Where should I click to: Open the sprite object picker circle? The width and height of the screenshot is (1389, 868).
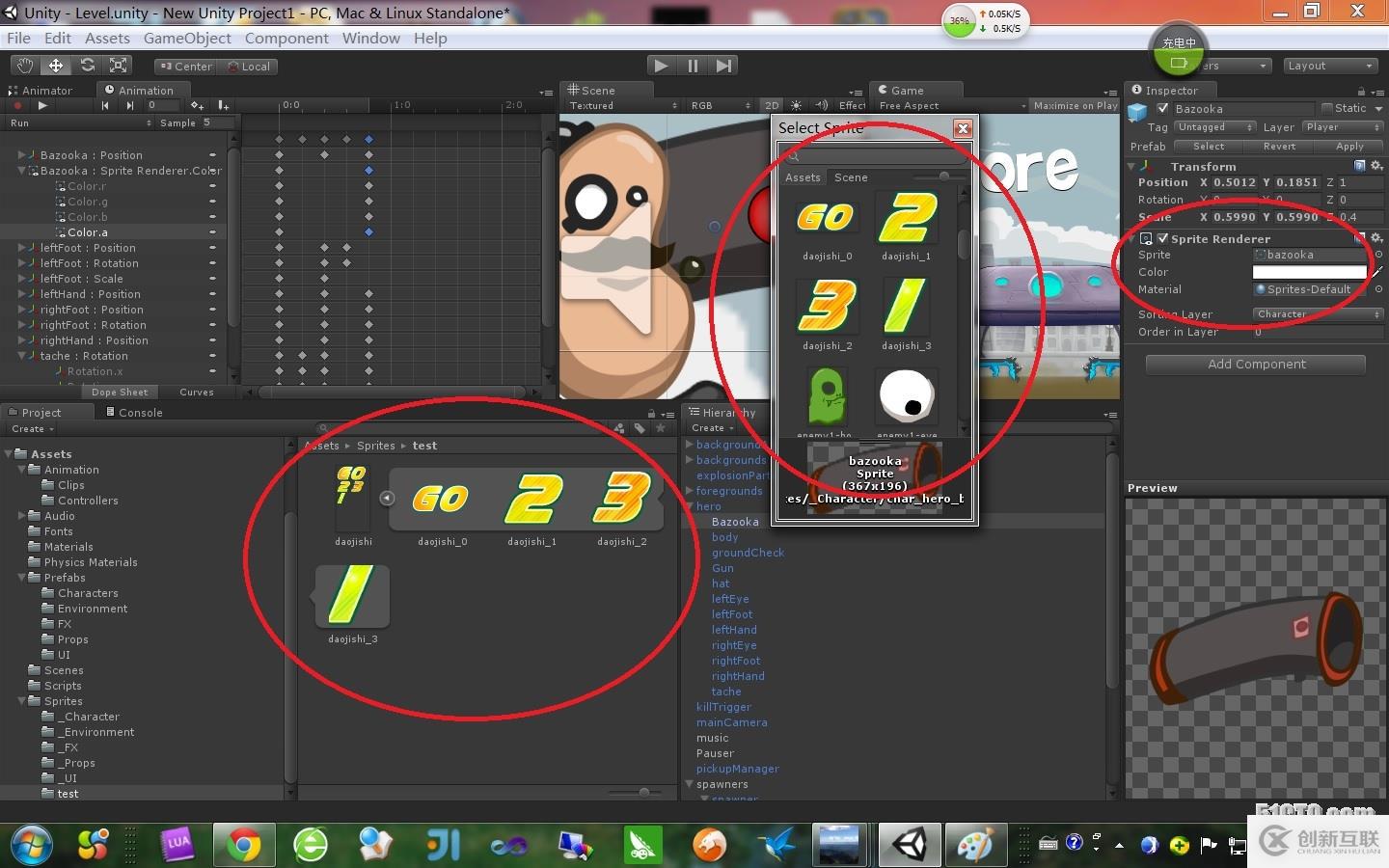pos(1378,256)
